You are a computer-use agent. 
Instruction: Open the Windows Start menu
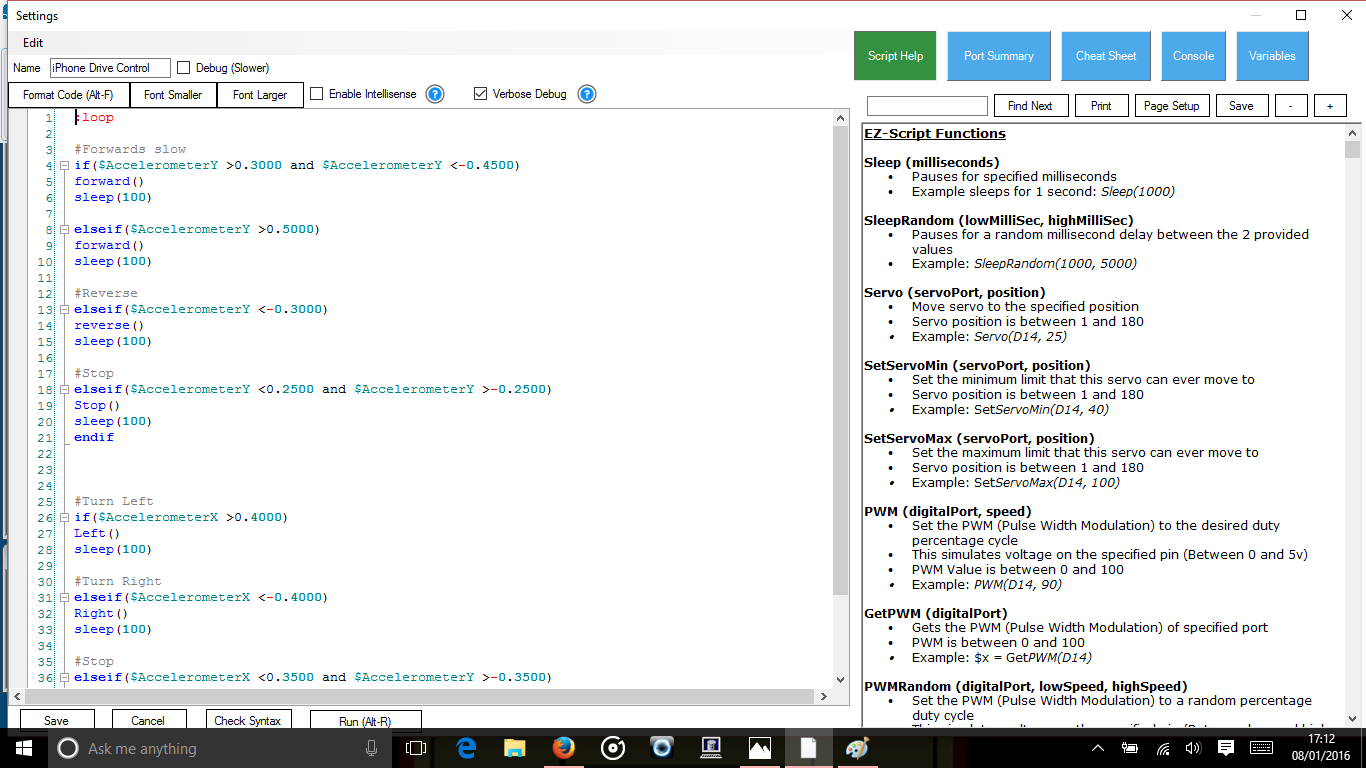click(23, 748)
